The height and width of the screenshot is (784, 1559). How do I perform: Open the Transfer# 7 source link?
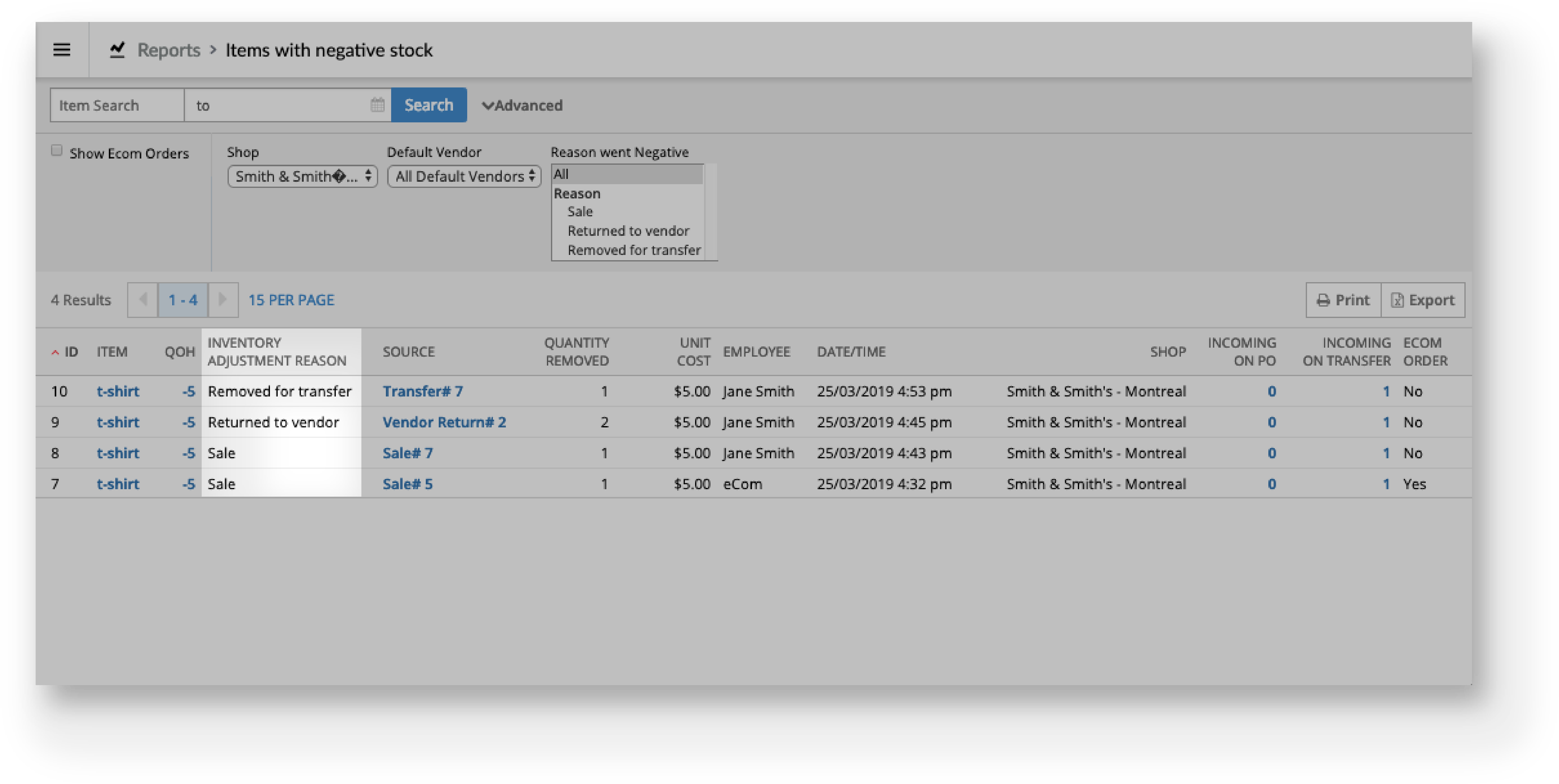[422, 392]
